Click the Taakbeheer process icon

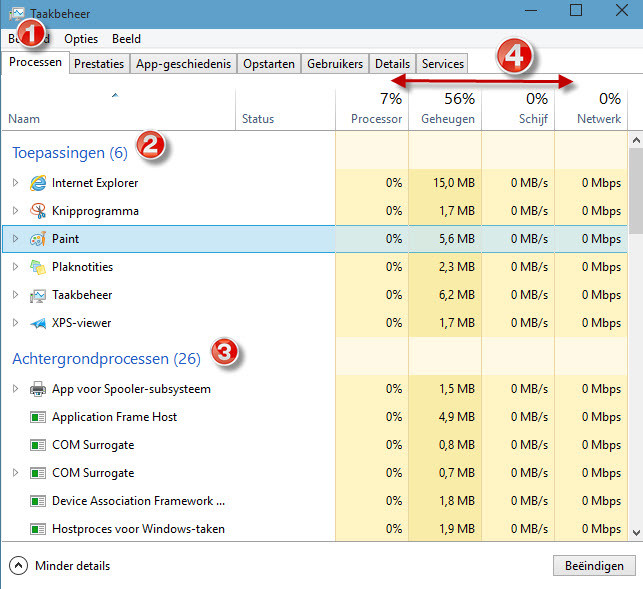tap(38, 295)
